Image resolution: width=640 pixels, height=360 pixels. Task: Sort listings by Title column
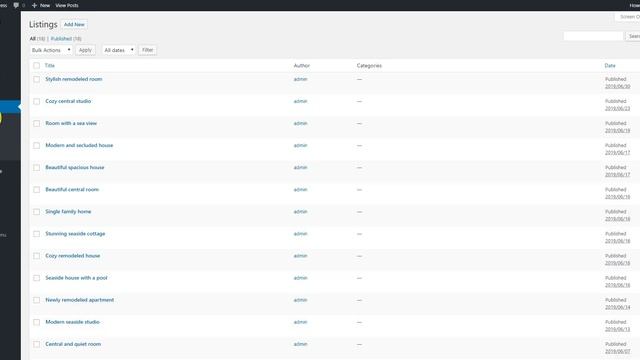[50, 65]
